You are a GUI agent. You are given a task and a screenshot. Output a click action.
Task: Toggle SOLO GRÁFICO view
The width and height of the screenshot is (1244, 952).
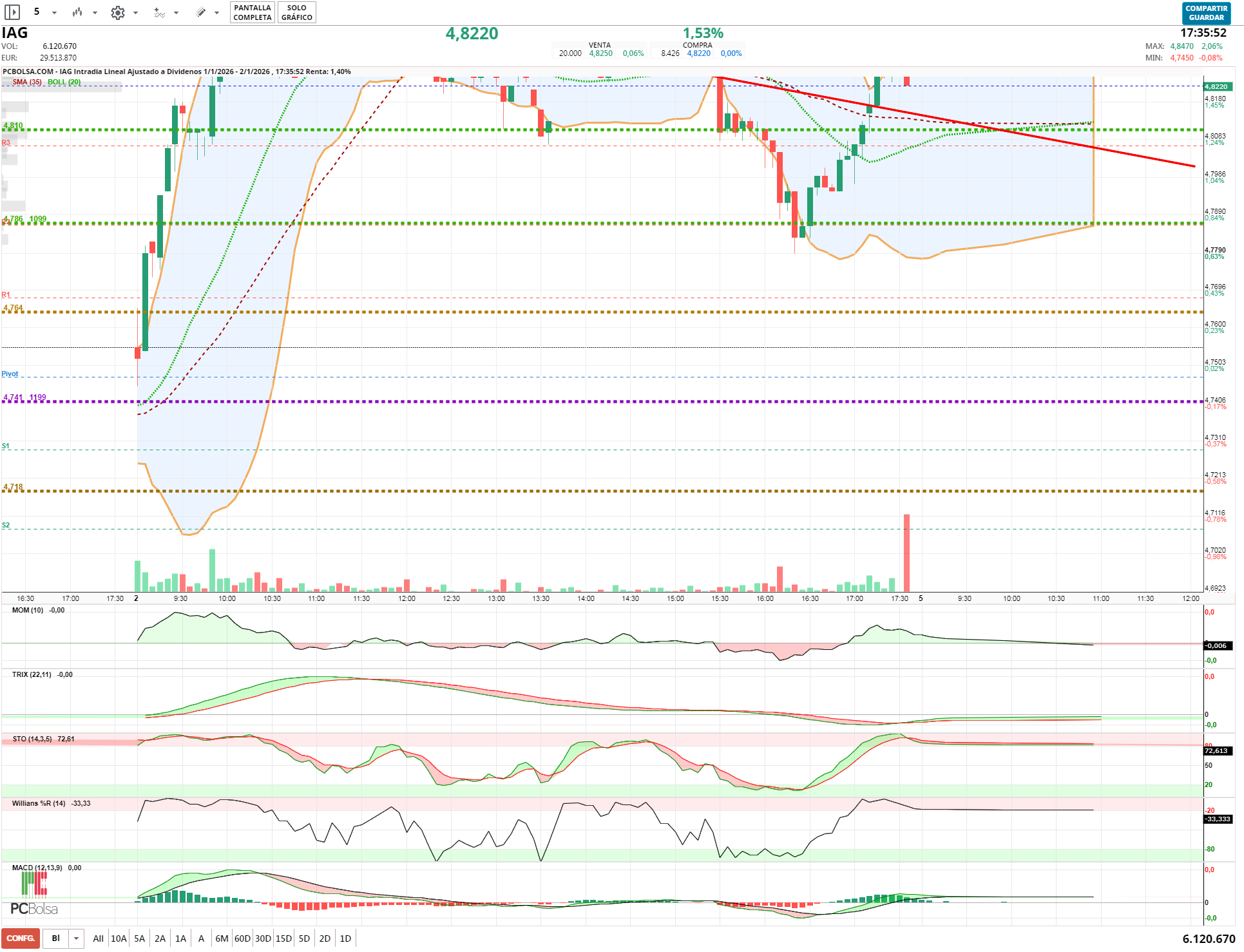296,12
